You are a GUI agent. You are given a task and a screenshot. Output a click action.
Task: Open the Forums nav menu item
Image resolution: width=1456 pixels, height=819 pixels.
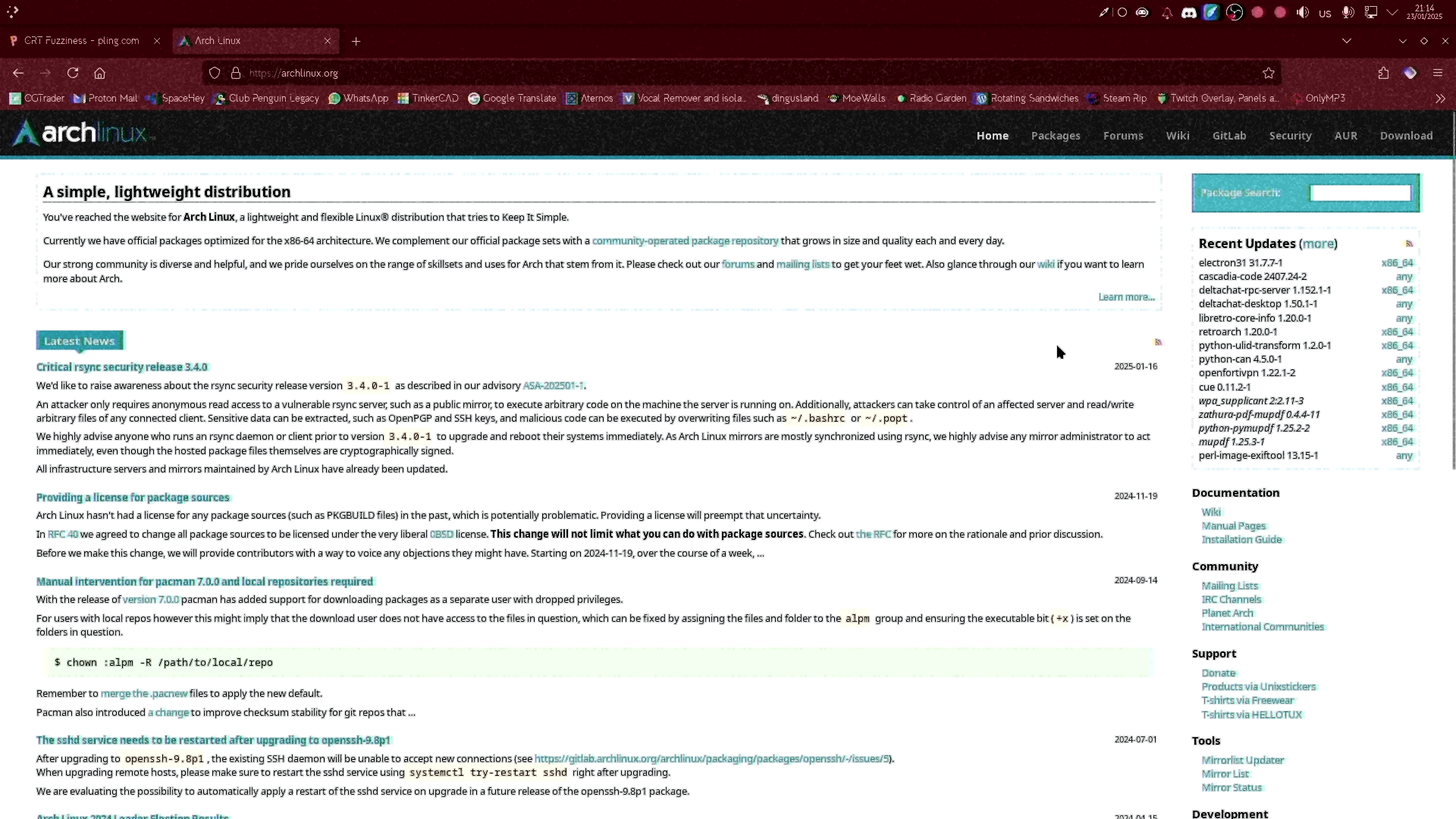point(1123,136)
